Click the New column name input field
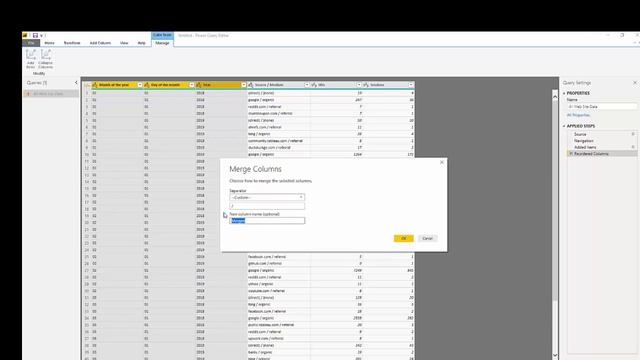This screenshot has height=360, width=640. 267,221
